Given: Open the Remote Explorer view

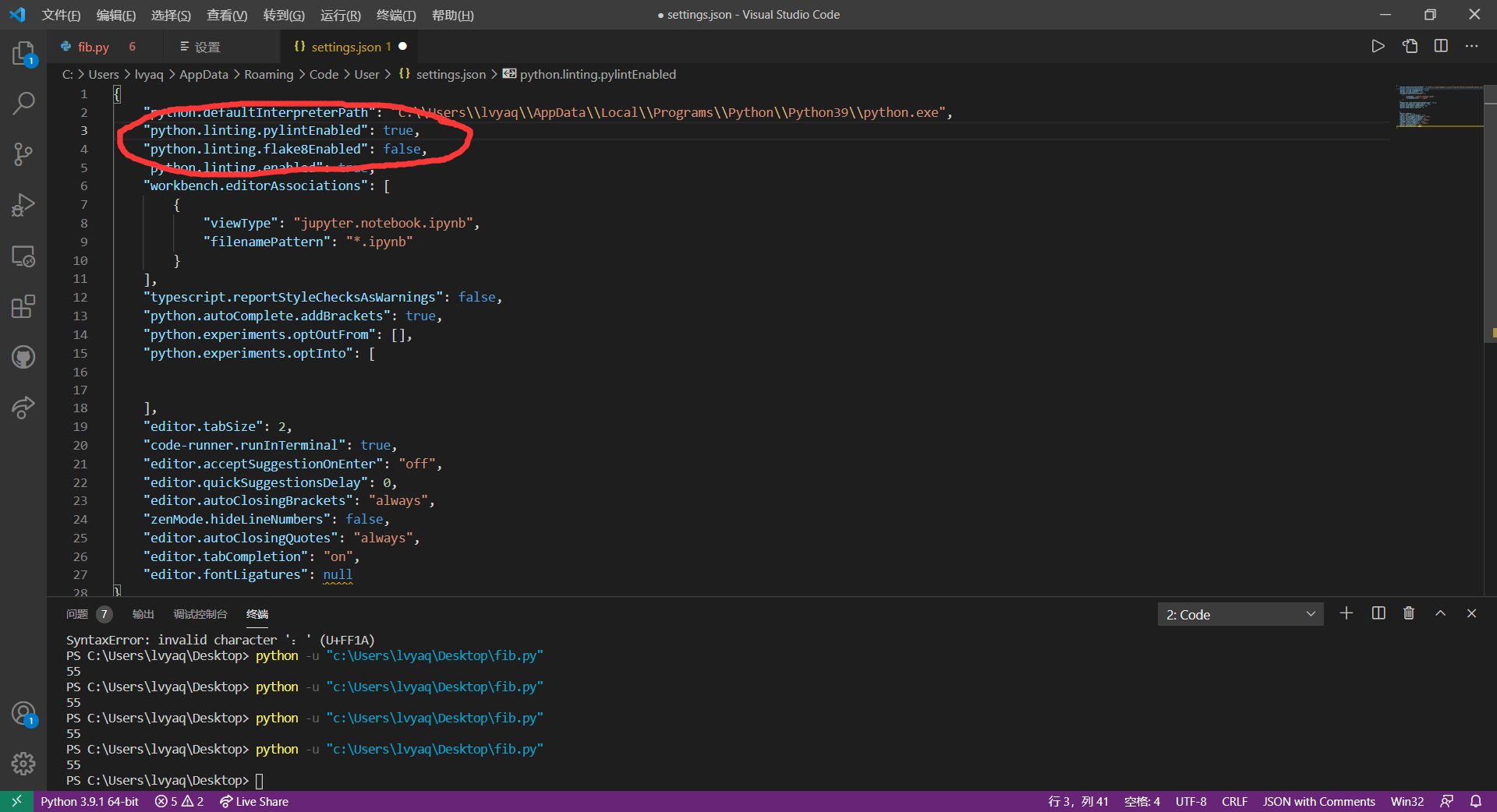Looking at the screenshot, I should point(23,256).
